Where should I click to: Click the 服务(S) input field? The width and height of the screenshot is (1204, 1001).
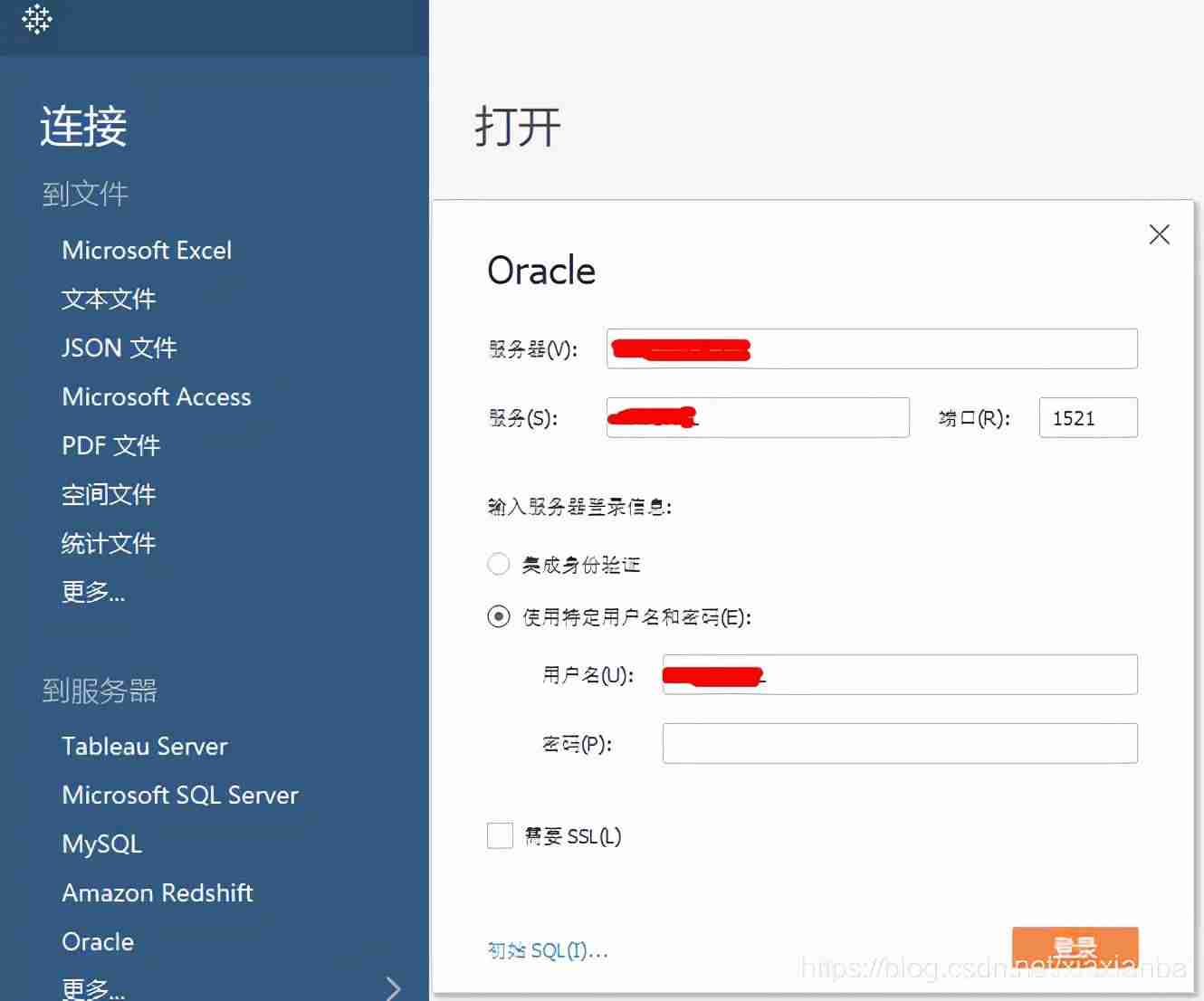coord(758,417)
